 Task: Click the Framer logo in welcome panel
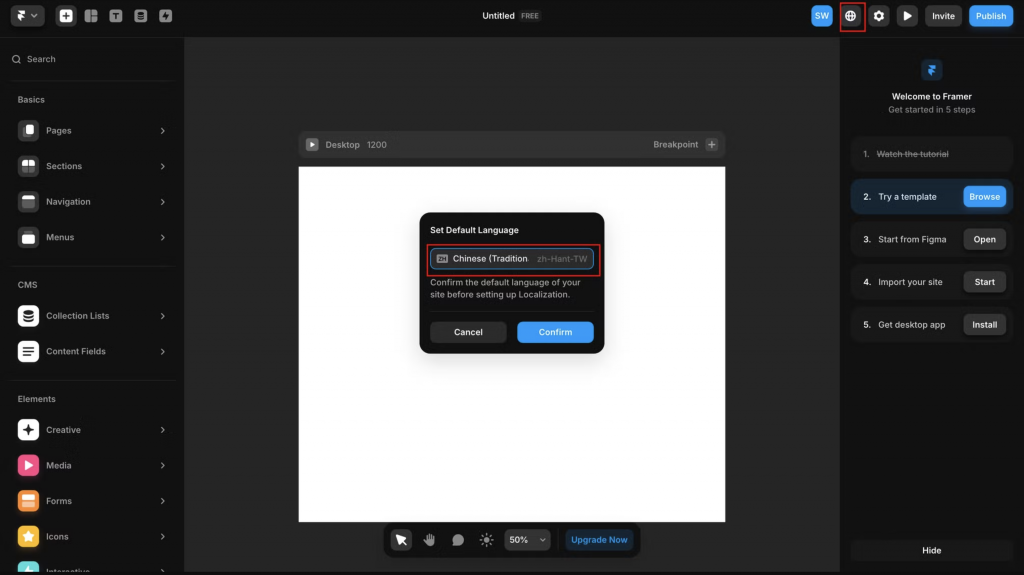coord(931,70)
